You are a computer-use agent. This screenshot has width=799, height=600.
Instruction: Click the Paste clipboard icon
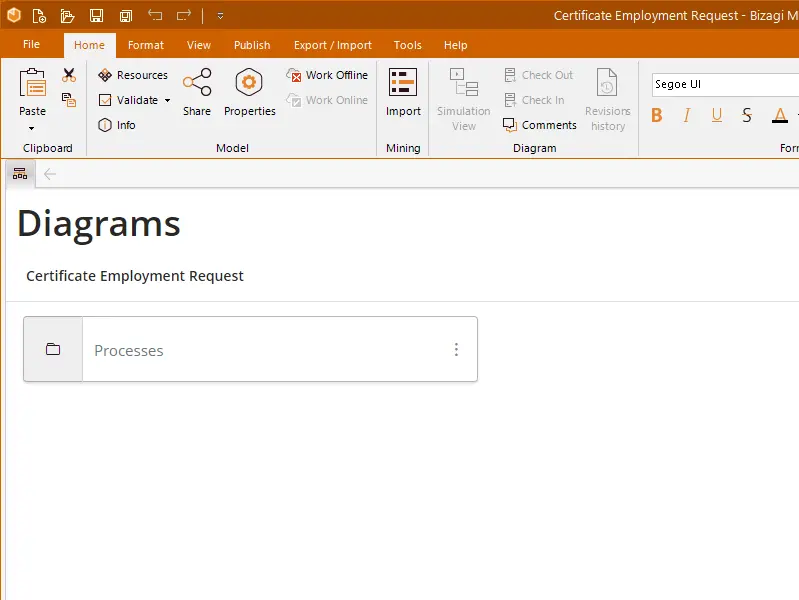coord(32,83)
